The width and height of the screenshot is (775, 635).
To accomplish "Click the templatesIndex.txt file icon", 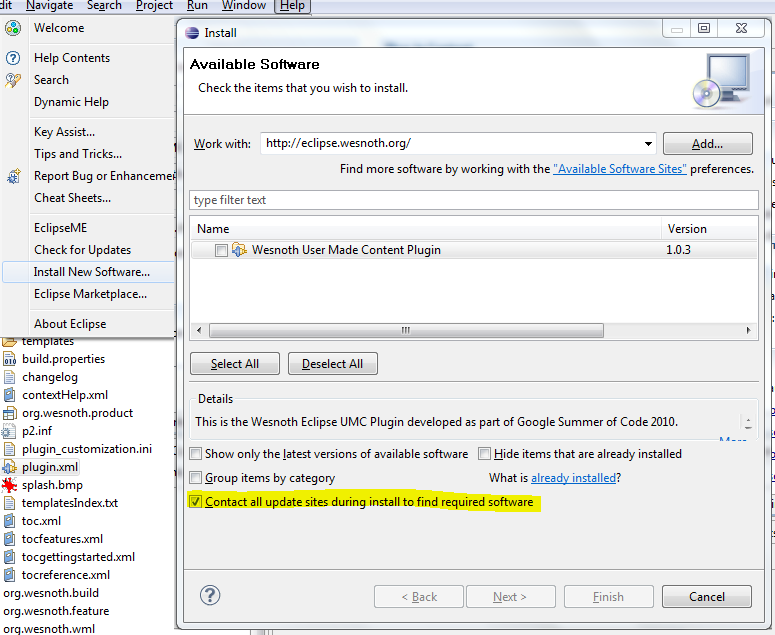I will point(9,503).
